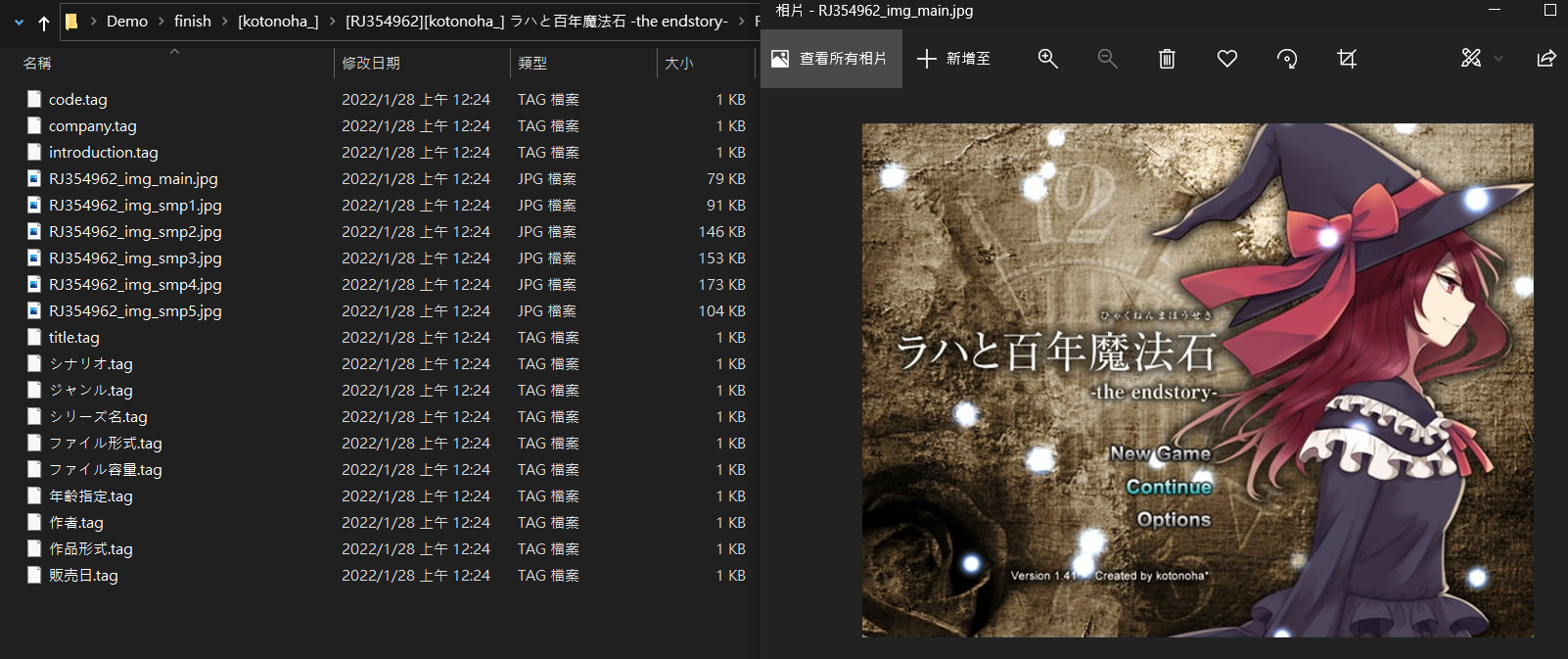
Task: Click the file icon beside 年齢指定.tag
Action: pyautogui.click(x=34, y=495)
